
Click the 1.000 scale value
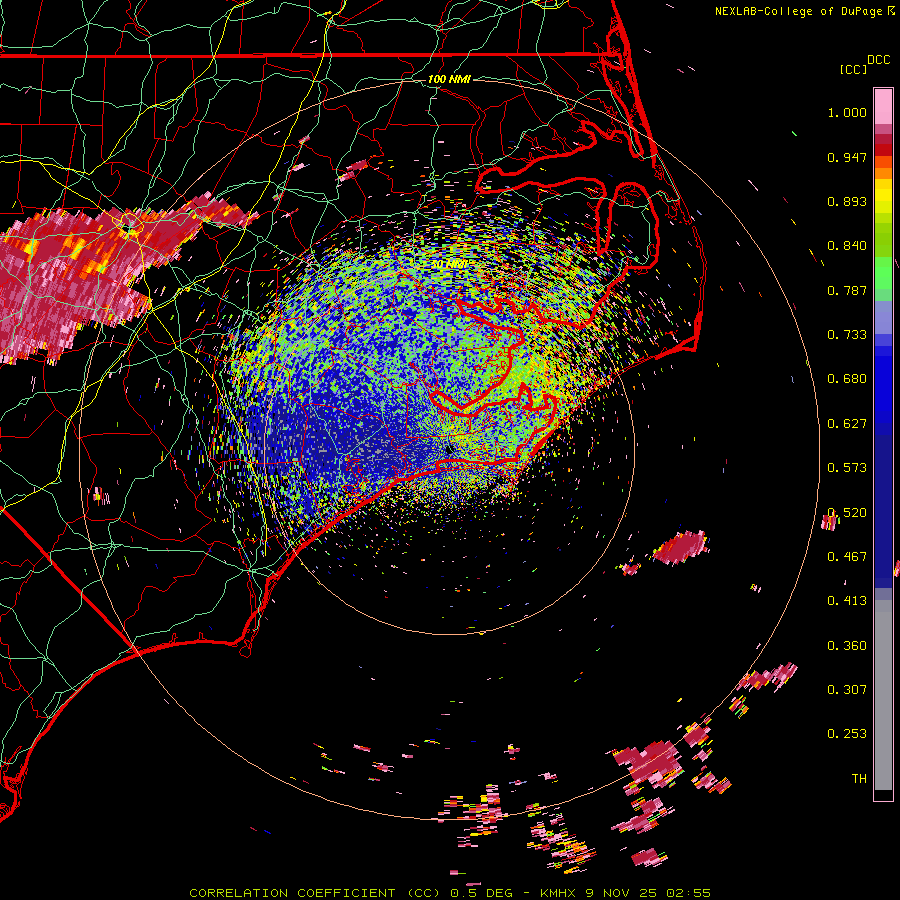847,112
